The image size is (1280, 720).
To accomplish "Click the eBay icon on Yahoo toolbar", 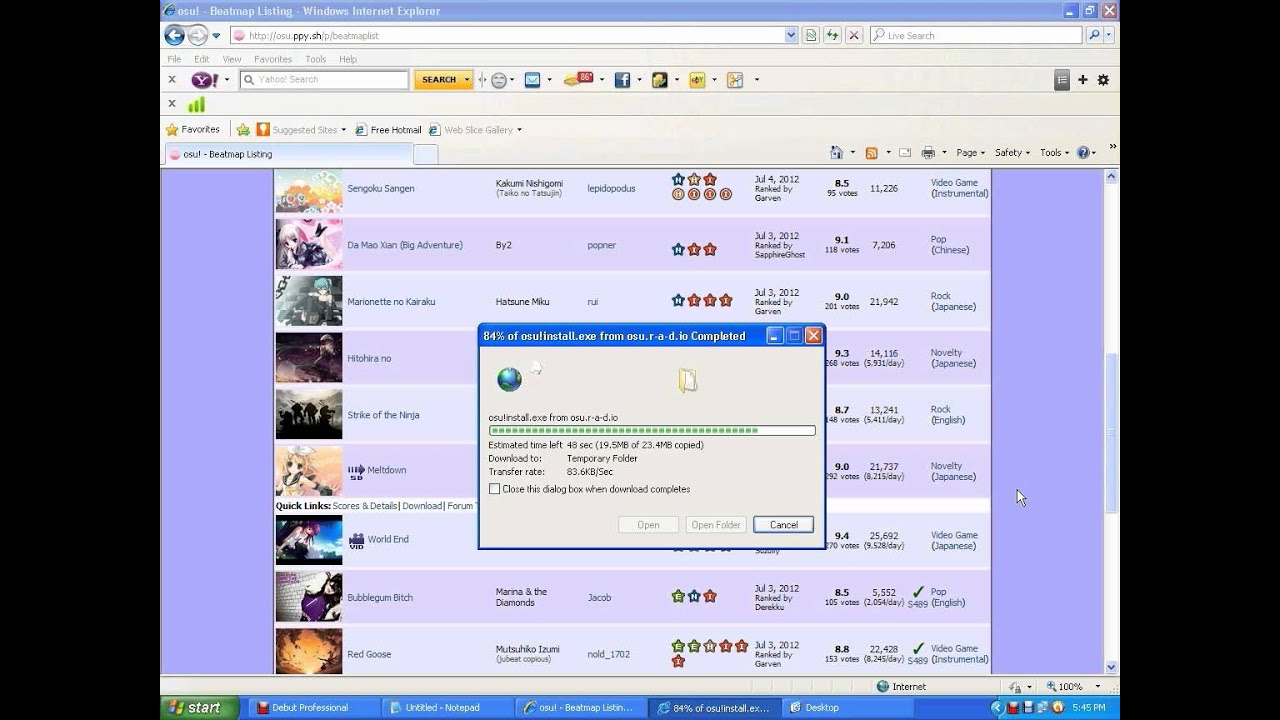I will pyautogui.click(x=697, y=80).
